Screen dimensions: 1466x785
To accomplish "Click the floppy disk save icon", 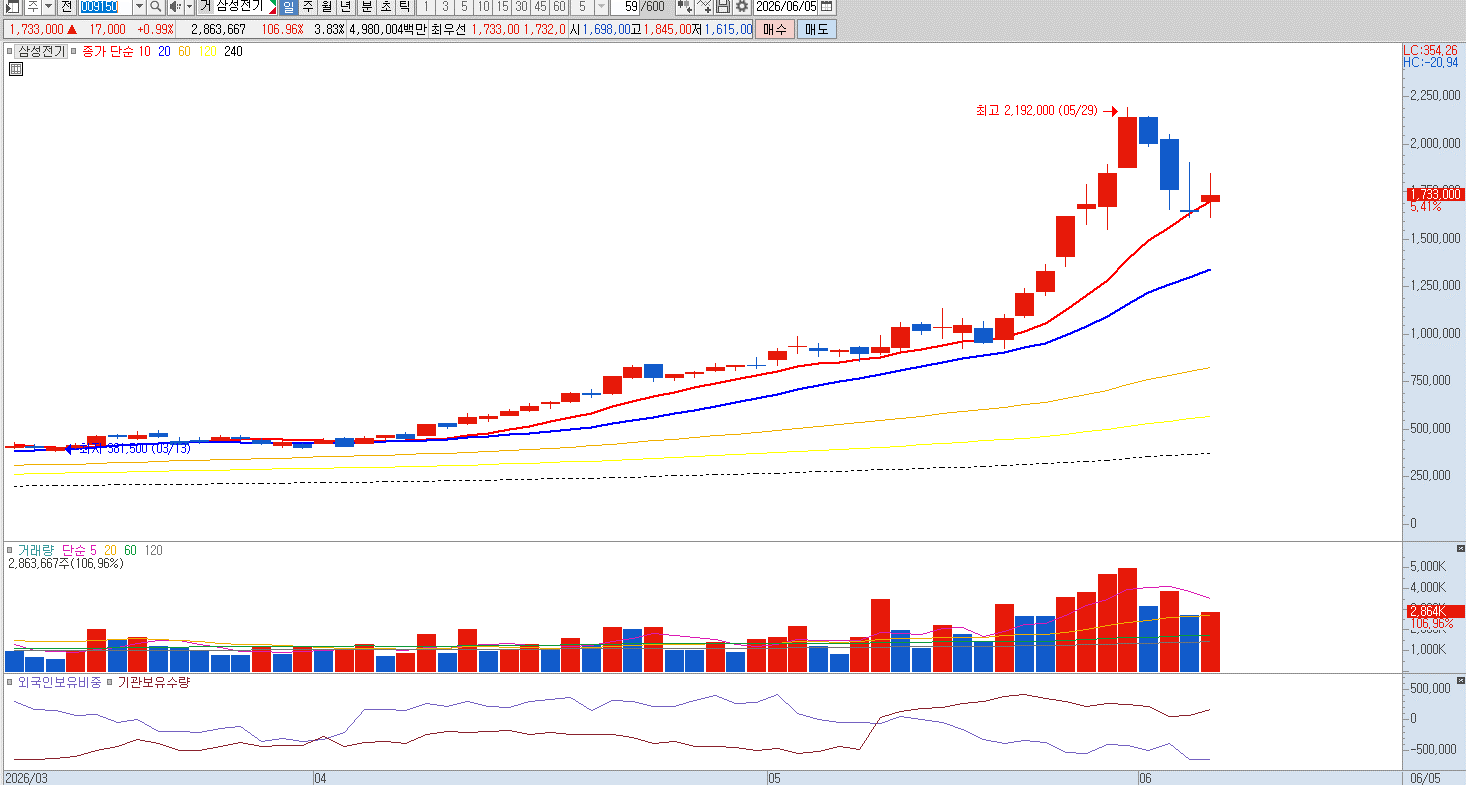I will 723,7.
